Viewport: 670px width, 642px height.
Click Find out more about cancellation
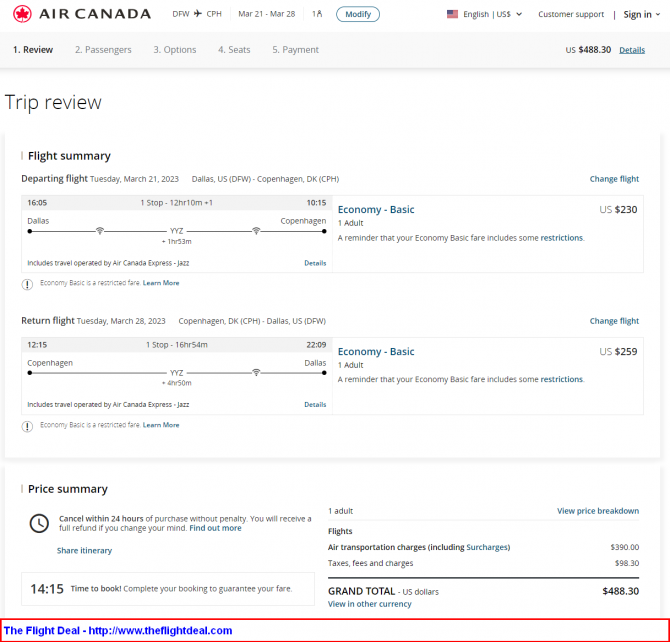click(x=215, y=528)
